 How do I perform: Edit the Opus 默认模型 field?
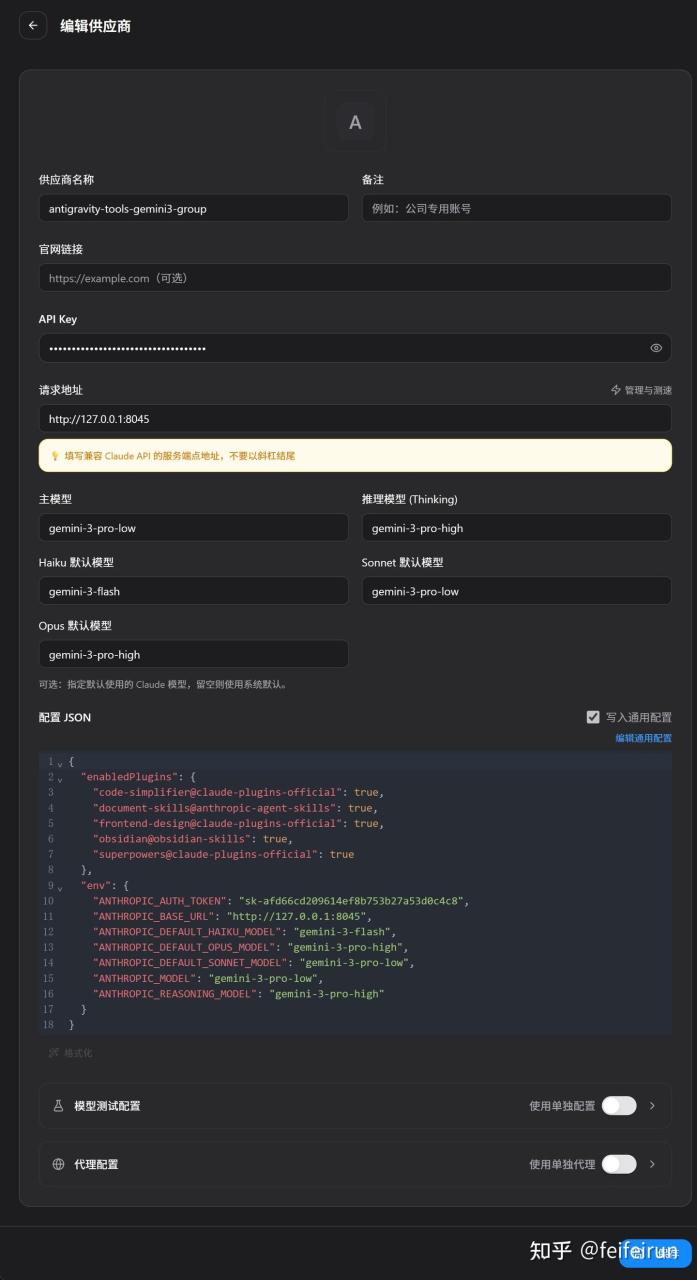(x=193, y=654)
